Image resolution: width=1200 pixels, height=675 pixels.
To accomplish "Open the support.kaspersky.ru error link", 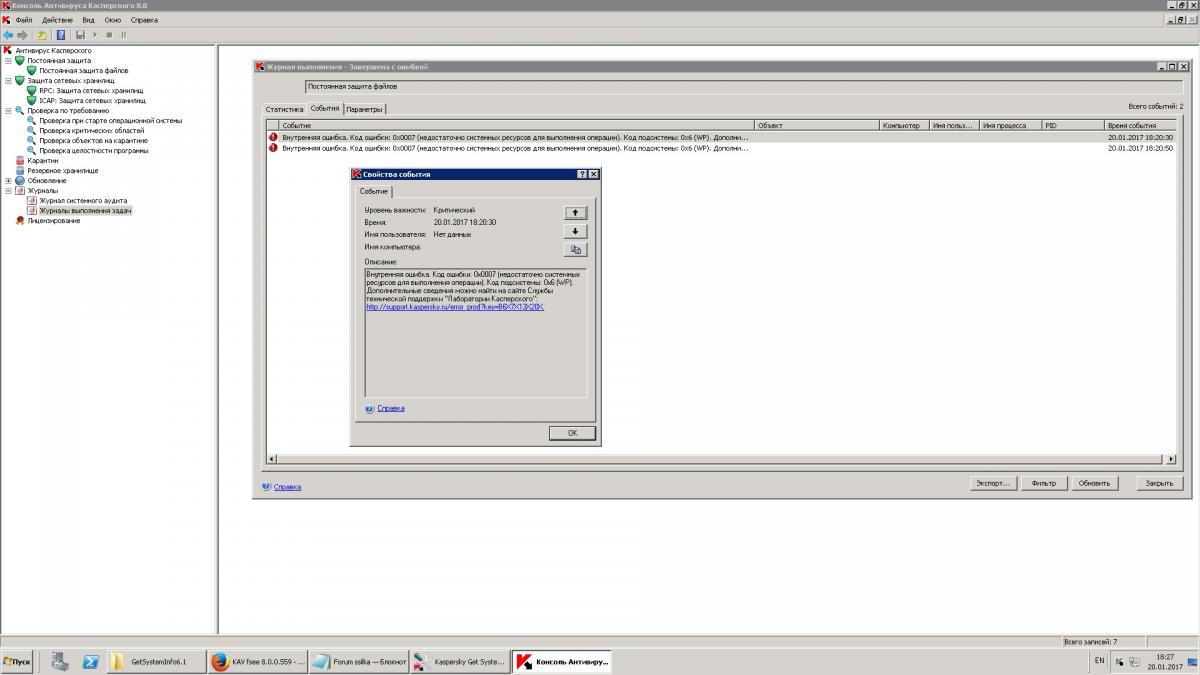I will coord(455,306).
